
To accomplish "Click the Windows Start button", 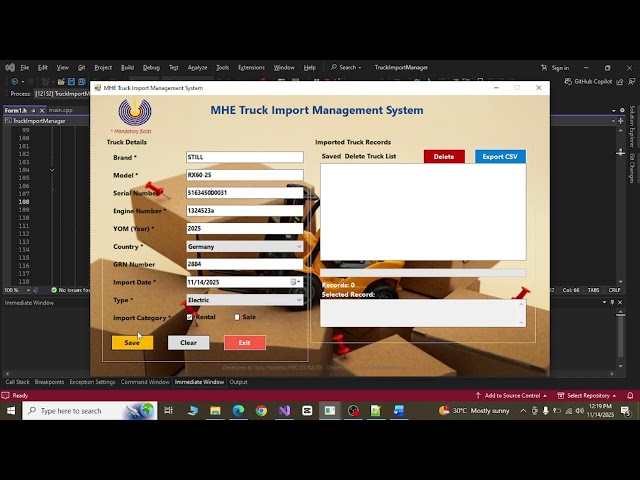I will (11, 410).
